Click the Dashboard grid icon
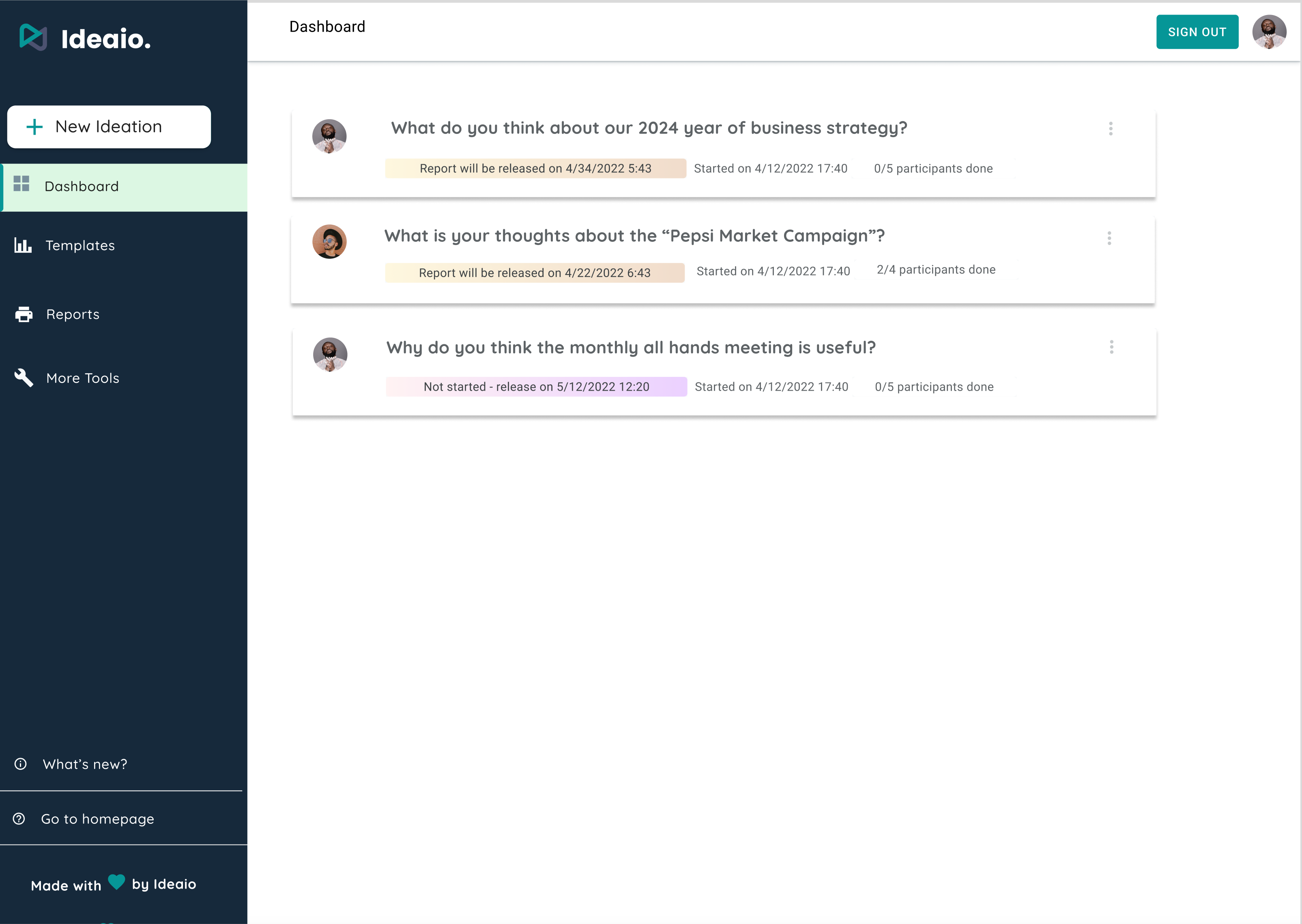Screen dimensions: 1302x924 21,184
